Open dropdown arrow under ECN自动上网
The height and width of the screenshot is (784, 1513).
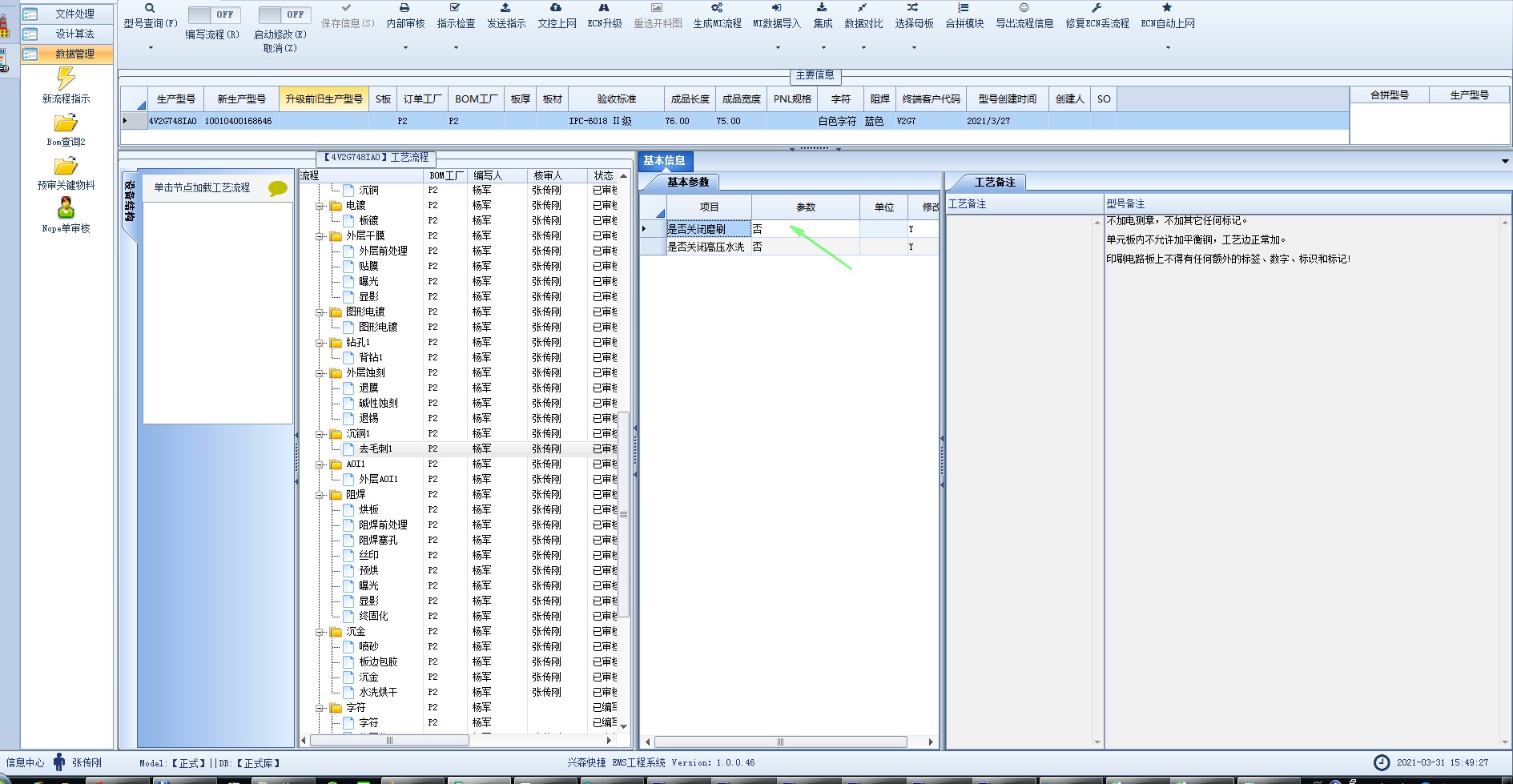coord(1167,48)
